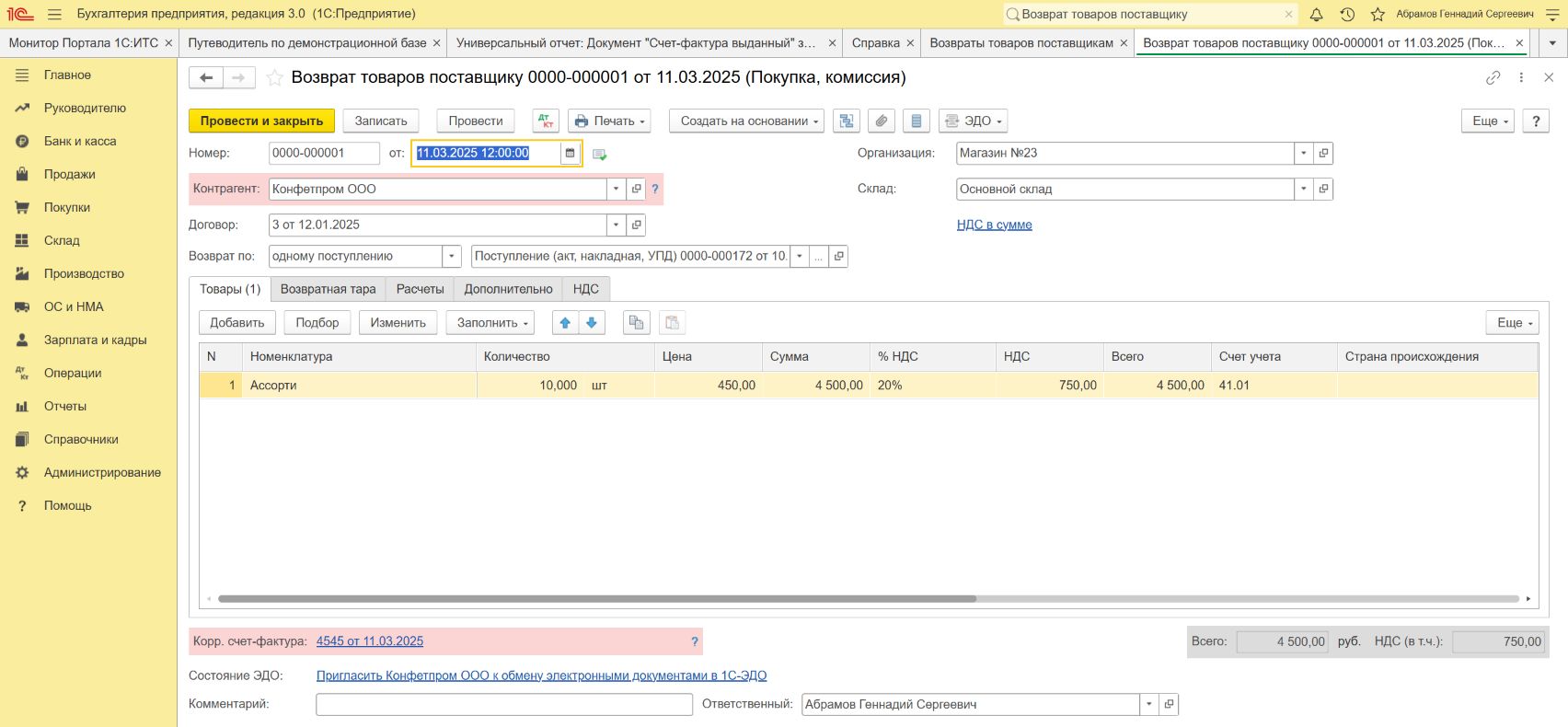The width and height of the screenshot is (1568, 727).
Task: Open the Ответственный record with the open icon
Action: click(x=1169, y=704)
